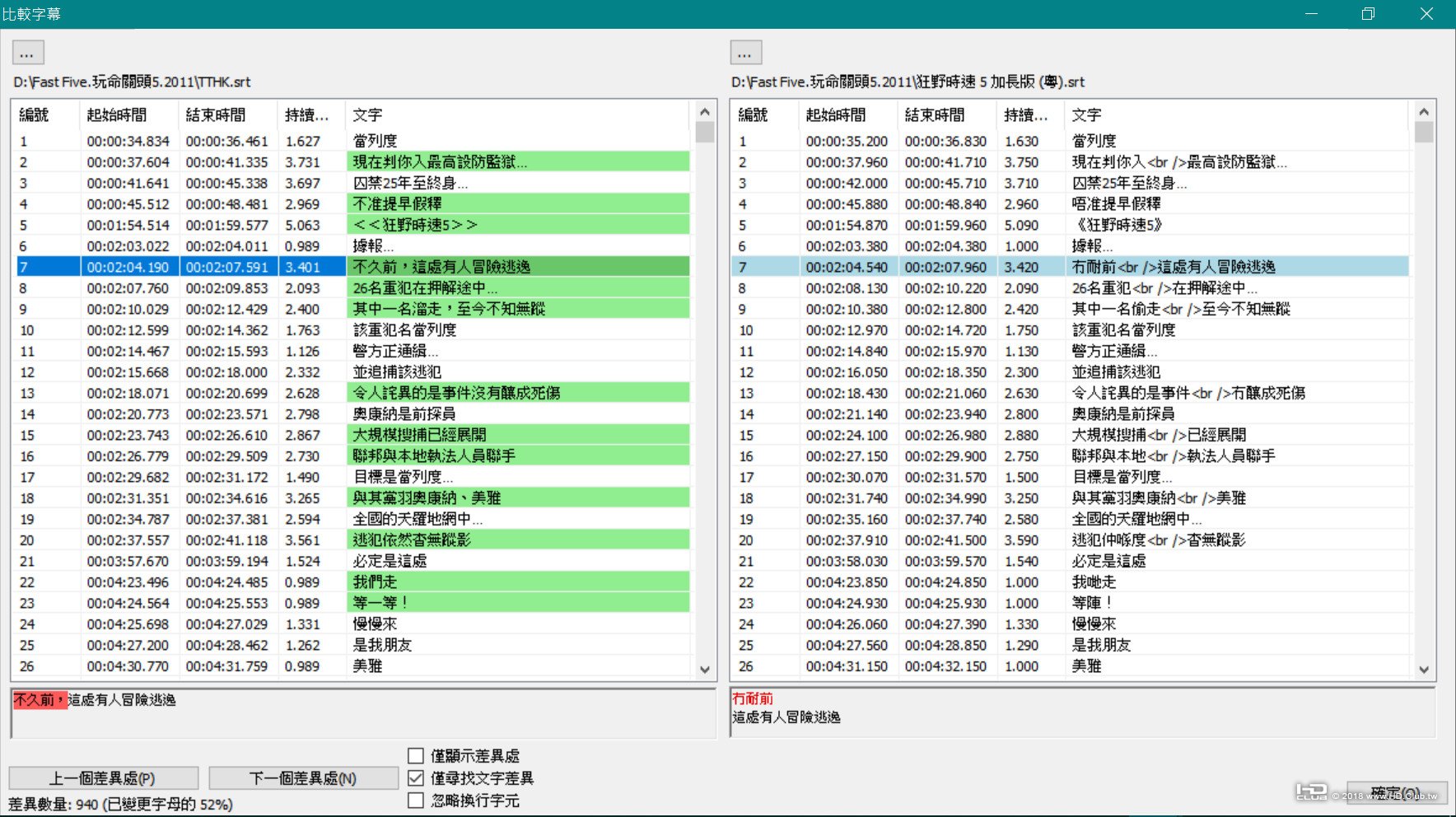Select the row with text 等陣！
The height and width of the screenshot is (817, 1456).
[1071, 603]
